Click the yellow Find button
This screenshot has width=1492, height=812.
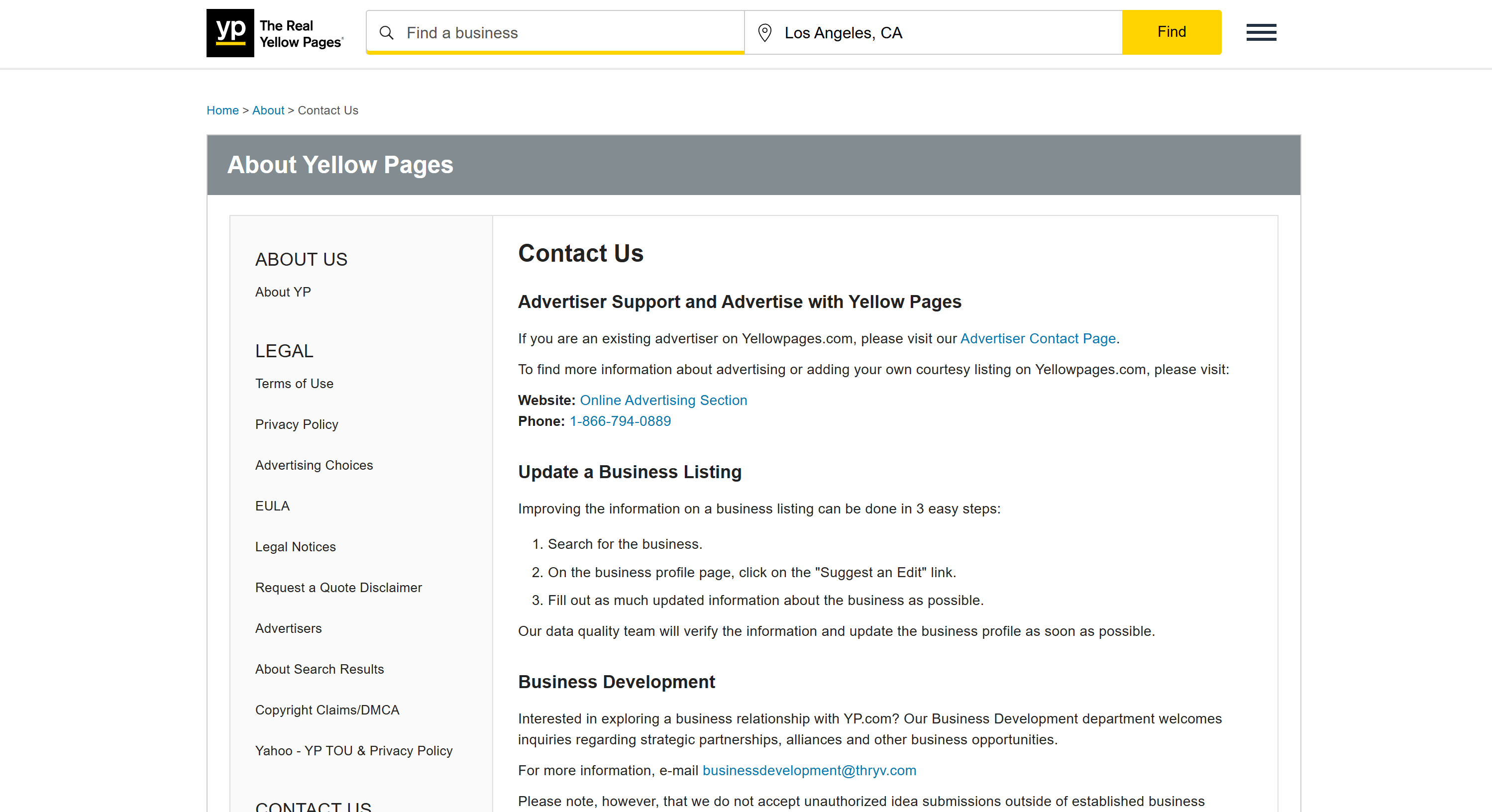(x=1171, y=32)
